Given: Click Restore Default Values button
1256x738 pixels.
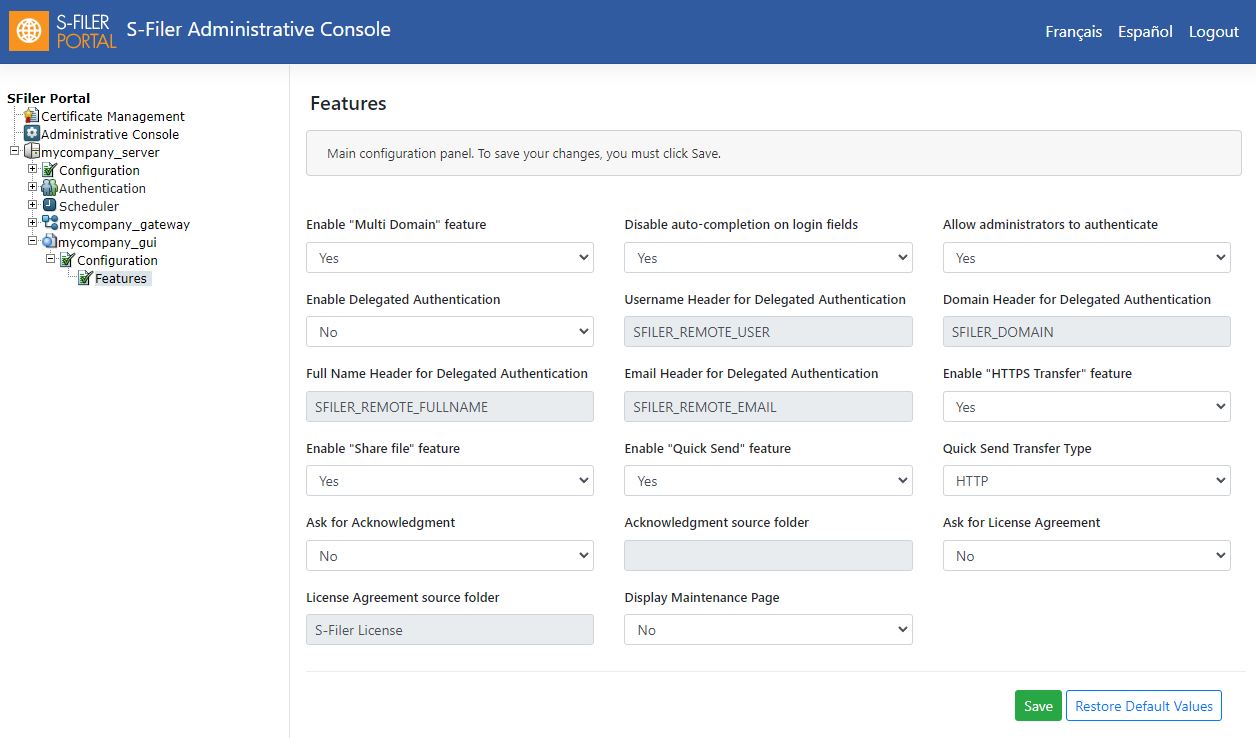Looking at the screenshot, I should click(1144, 706).
